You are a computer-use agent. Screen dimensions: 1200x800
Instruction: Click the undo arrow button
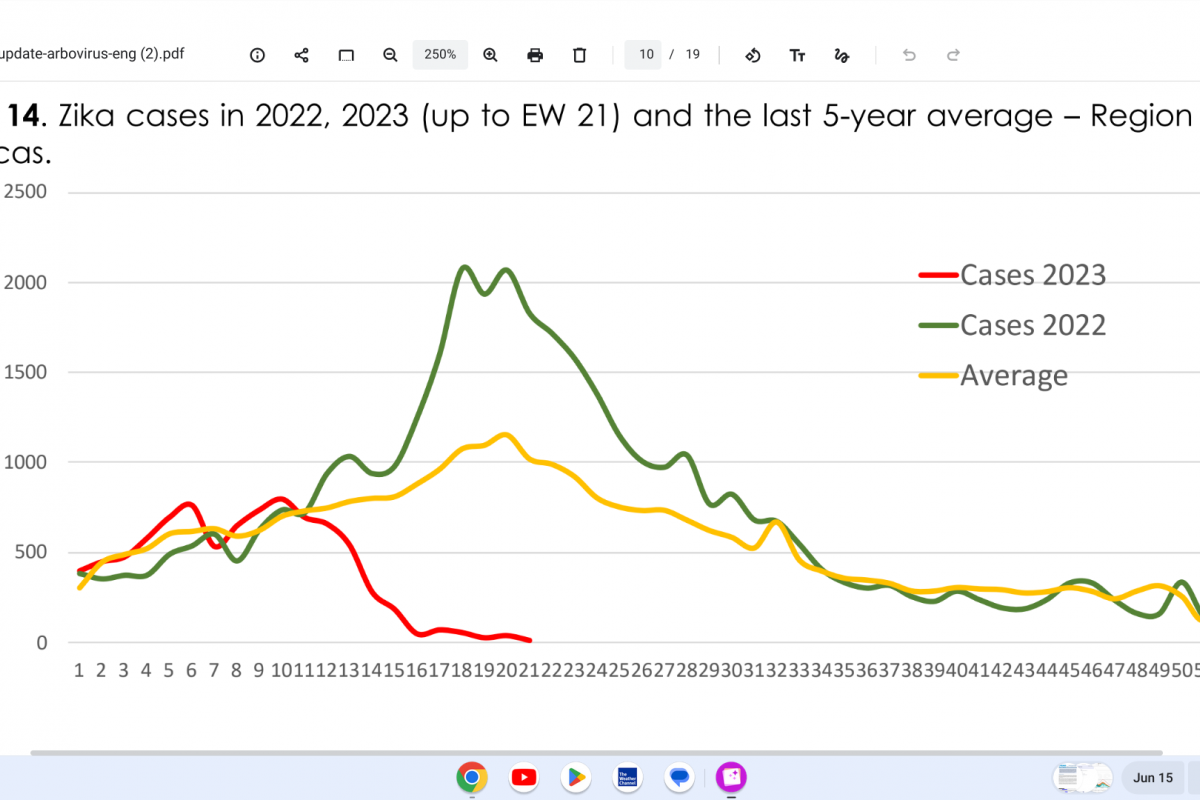coord(909,55)
